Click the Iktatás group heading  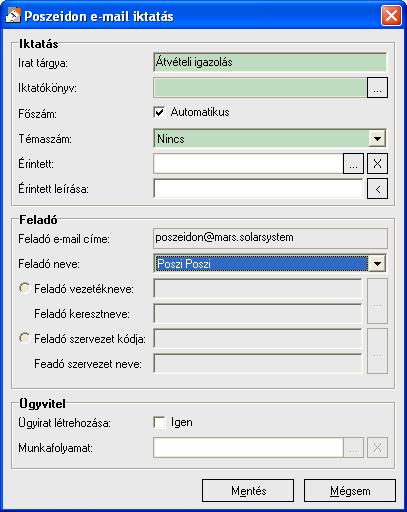coord(39,44)
